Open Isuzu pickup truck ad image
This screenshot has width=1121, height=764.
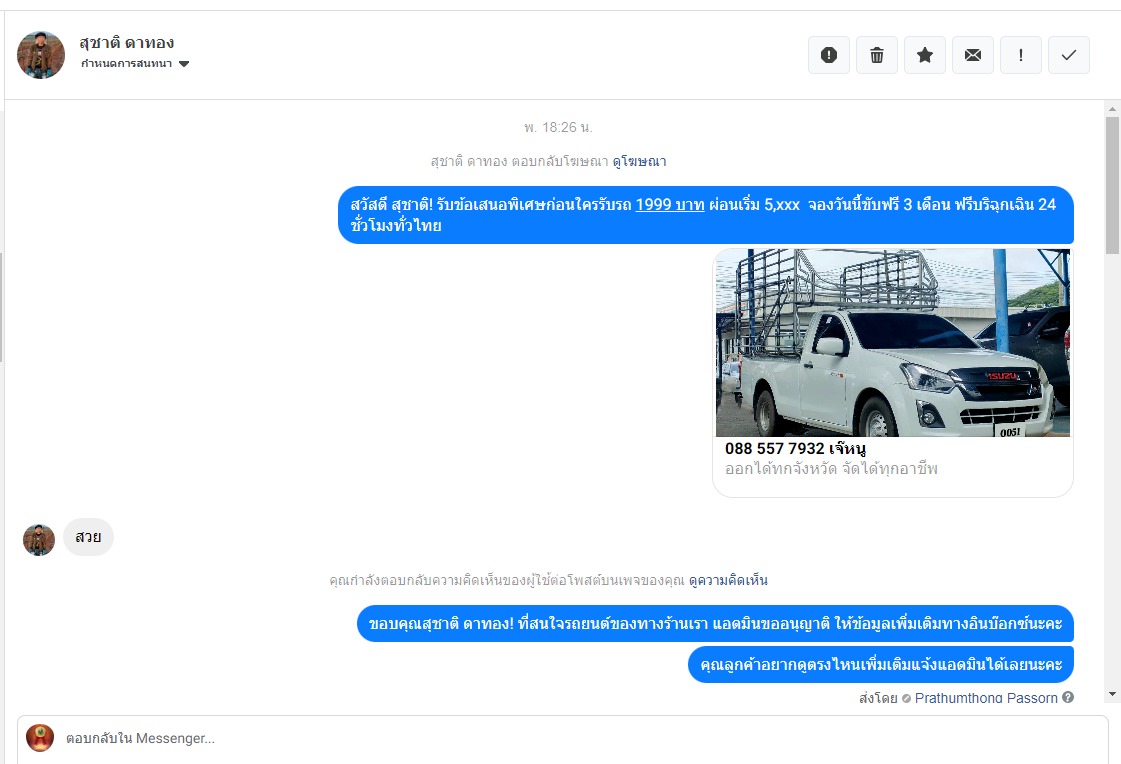click(893, 342)
